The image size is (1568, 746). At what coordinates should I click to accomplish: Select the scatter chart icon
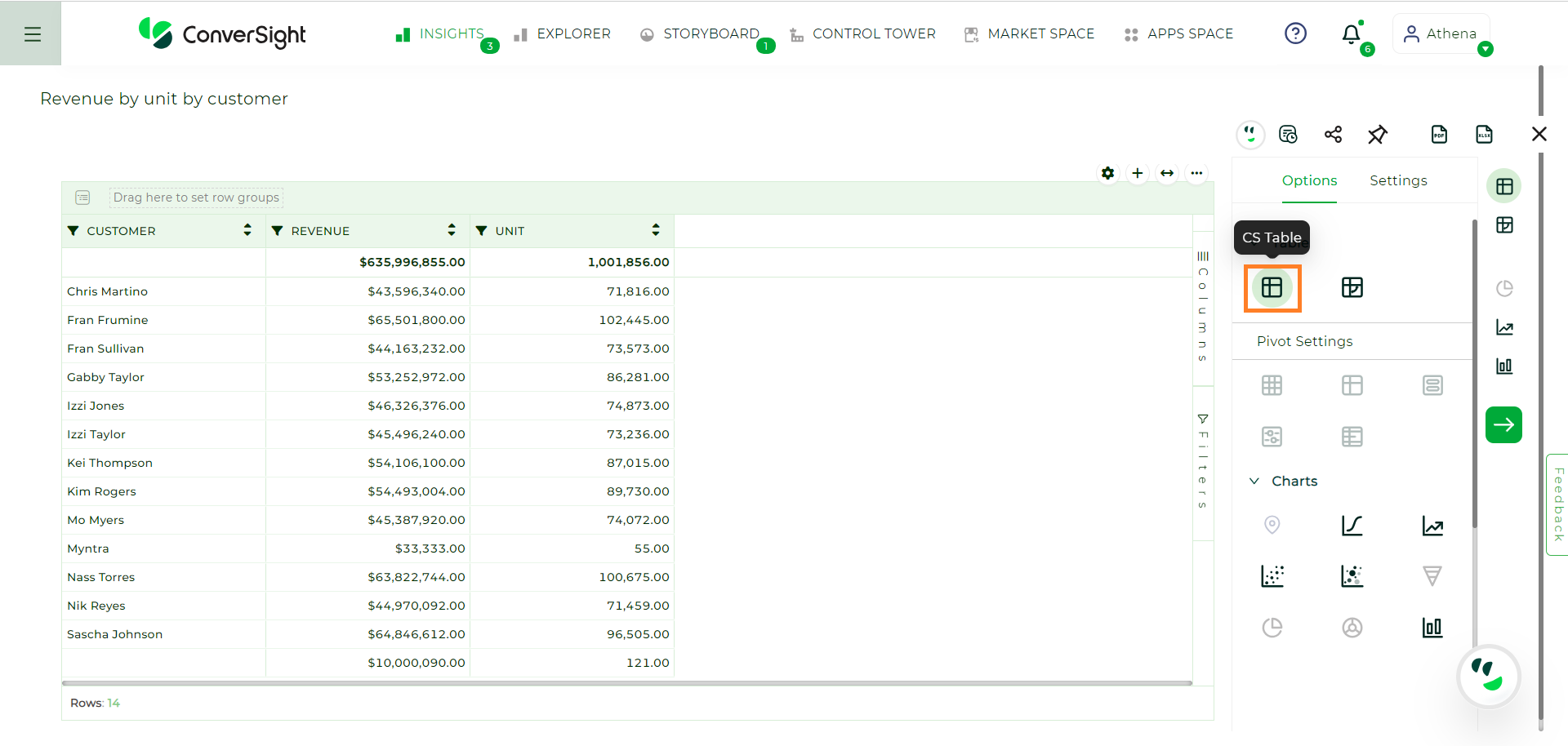tap(1272, 576)
